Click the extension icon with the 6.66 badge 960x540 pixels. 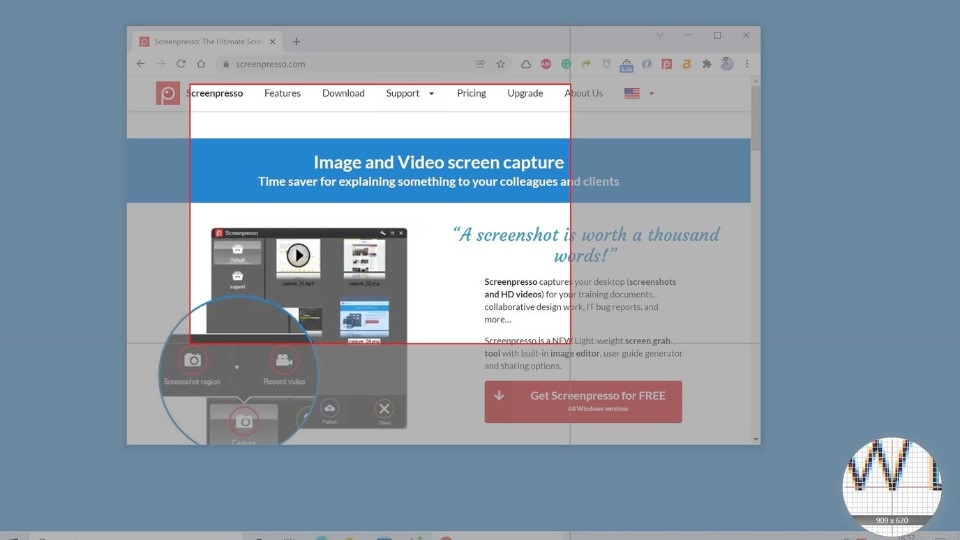point(626,65)
